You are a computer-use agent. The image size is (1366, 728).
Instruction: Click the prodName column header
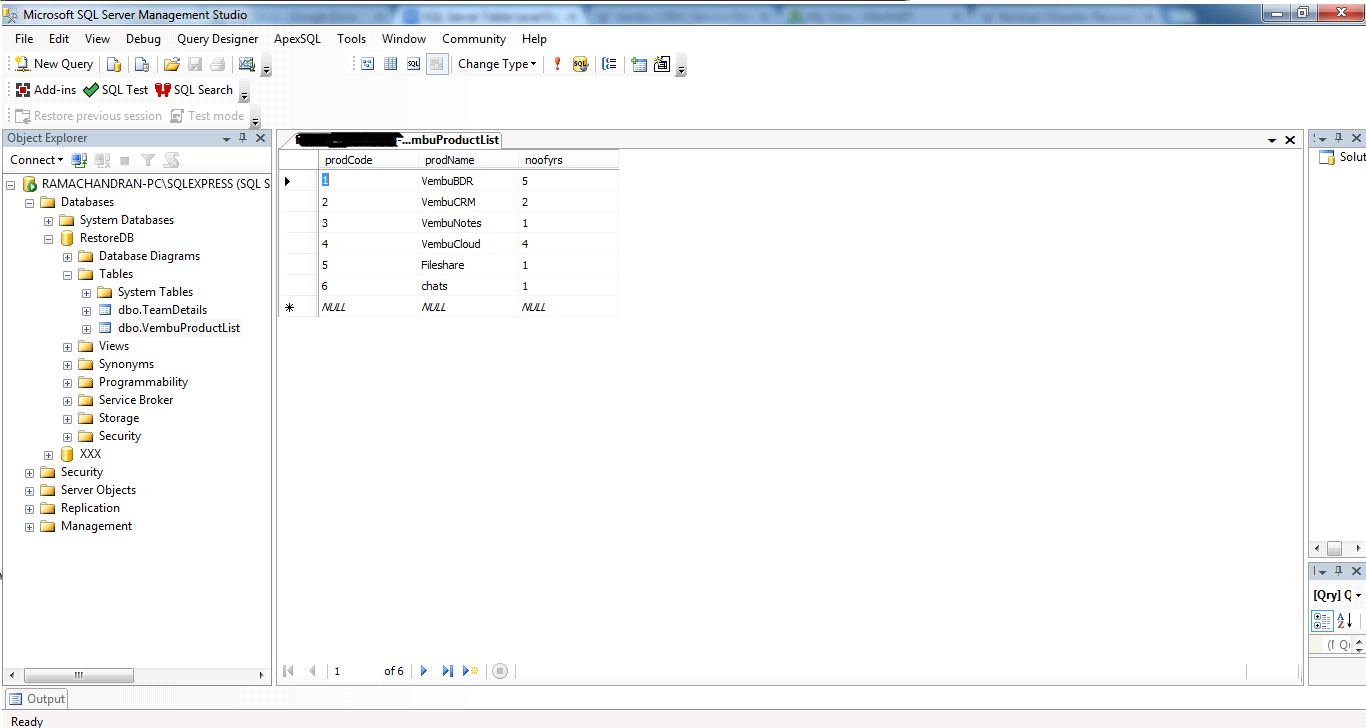[468, 160]
